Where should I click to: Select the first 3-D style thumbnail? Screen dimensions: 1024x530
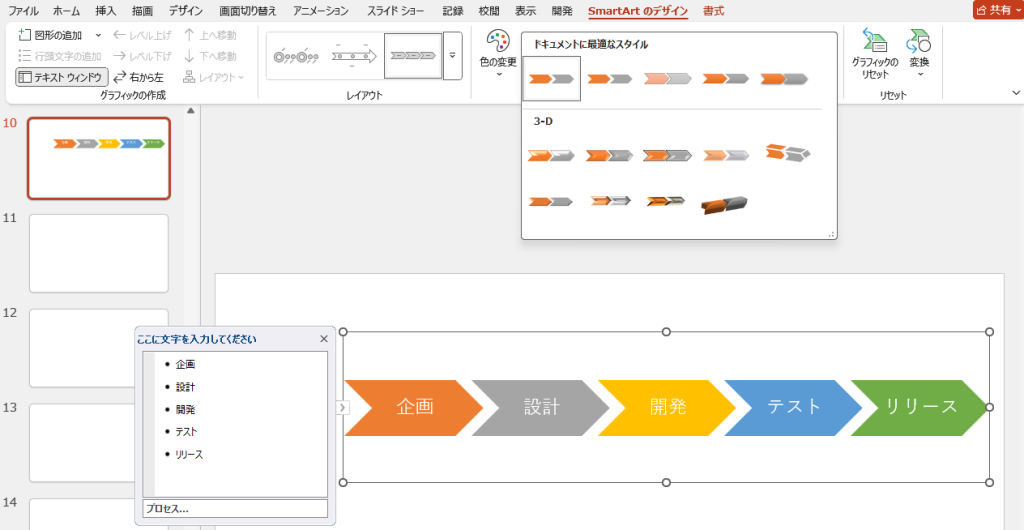click(x=551, y=155)
